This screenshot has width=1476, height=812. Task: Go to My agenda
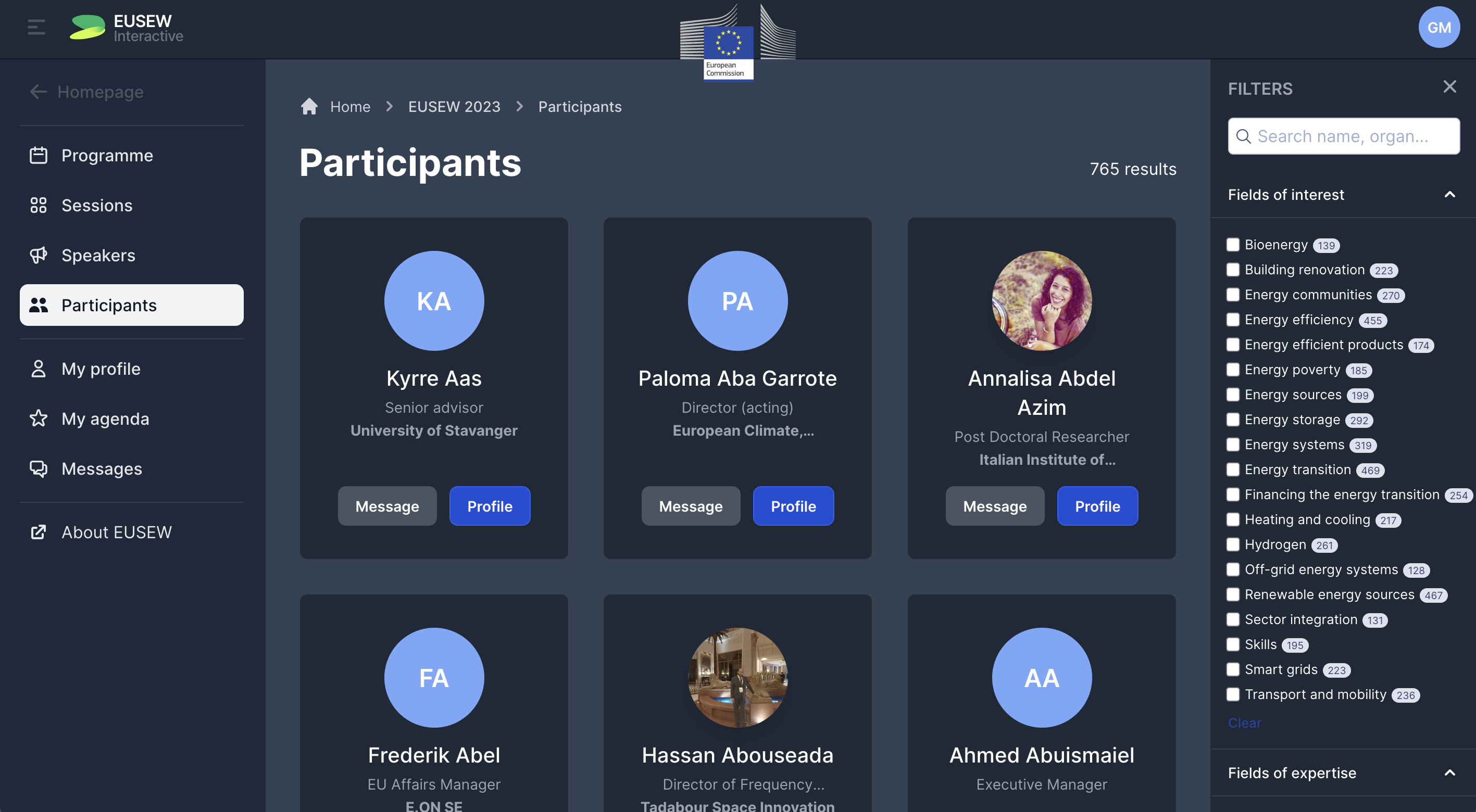[x=105, y=418]
